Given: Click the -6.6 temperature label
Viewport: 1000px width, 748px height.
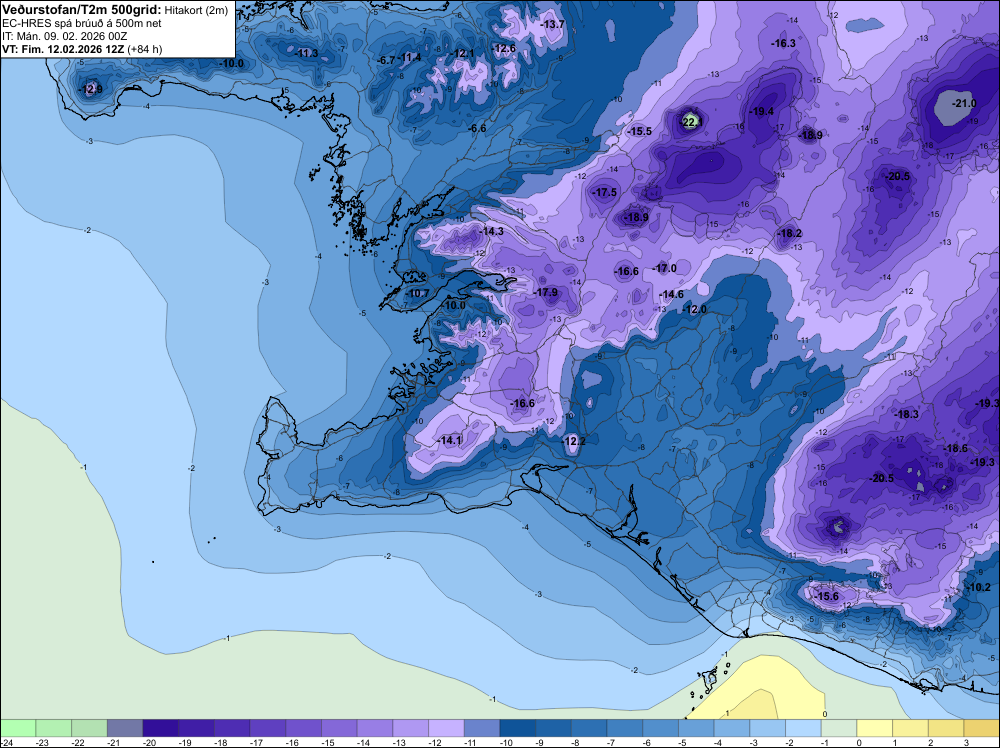Looking at the screenshot, I should click(x=476, y=128).
